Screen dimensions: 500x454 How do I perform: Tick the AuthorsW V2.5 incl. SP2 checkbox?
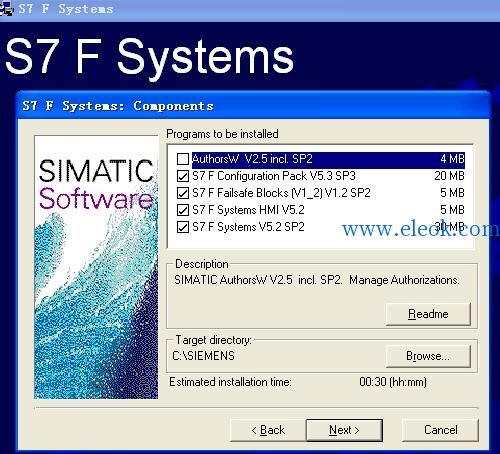point(183,159)
